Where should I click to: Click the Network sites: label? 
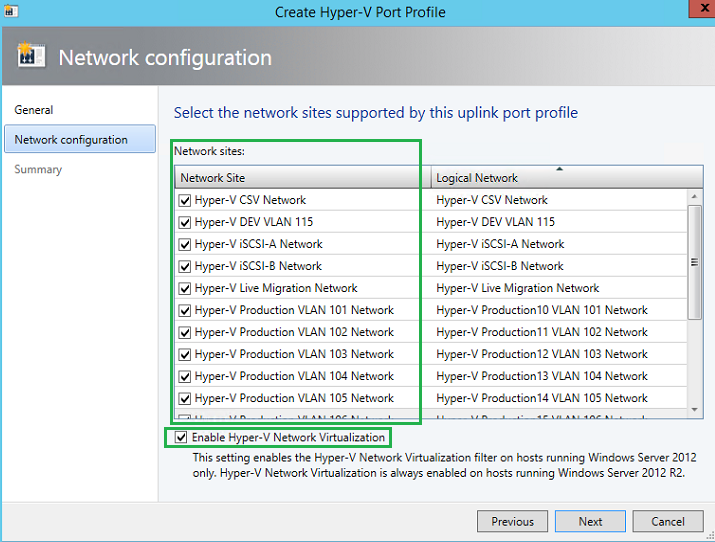tap(209, 151)
